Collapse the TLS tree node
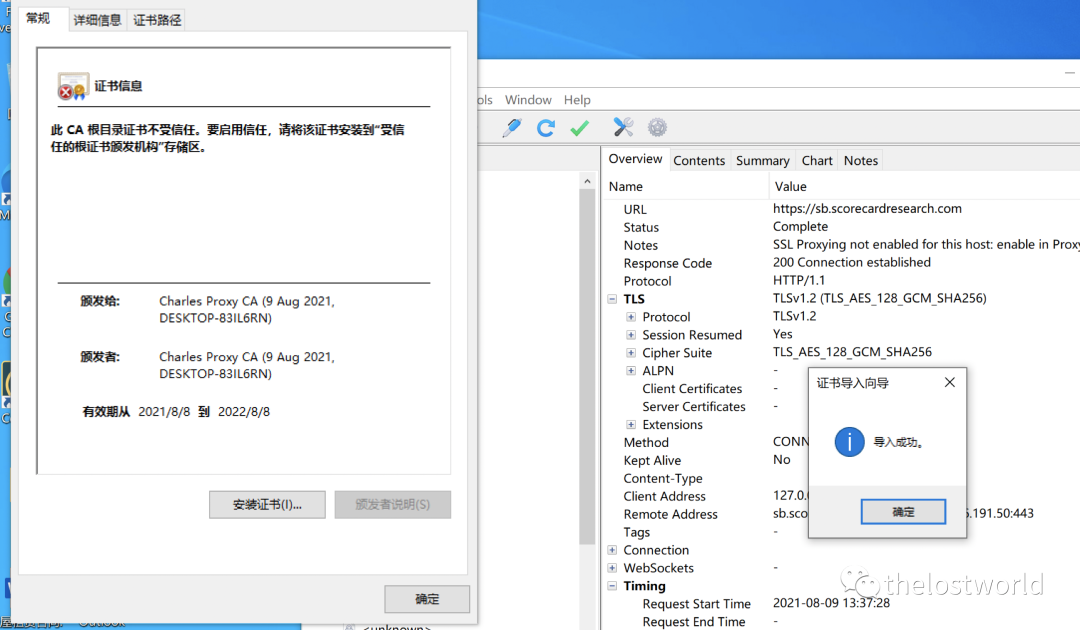The height and width of the screenshot is (630, 1080). point(612,299)
